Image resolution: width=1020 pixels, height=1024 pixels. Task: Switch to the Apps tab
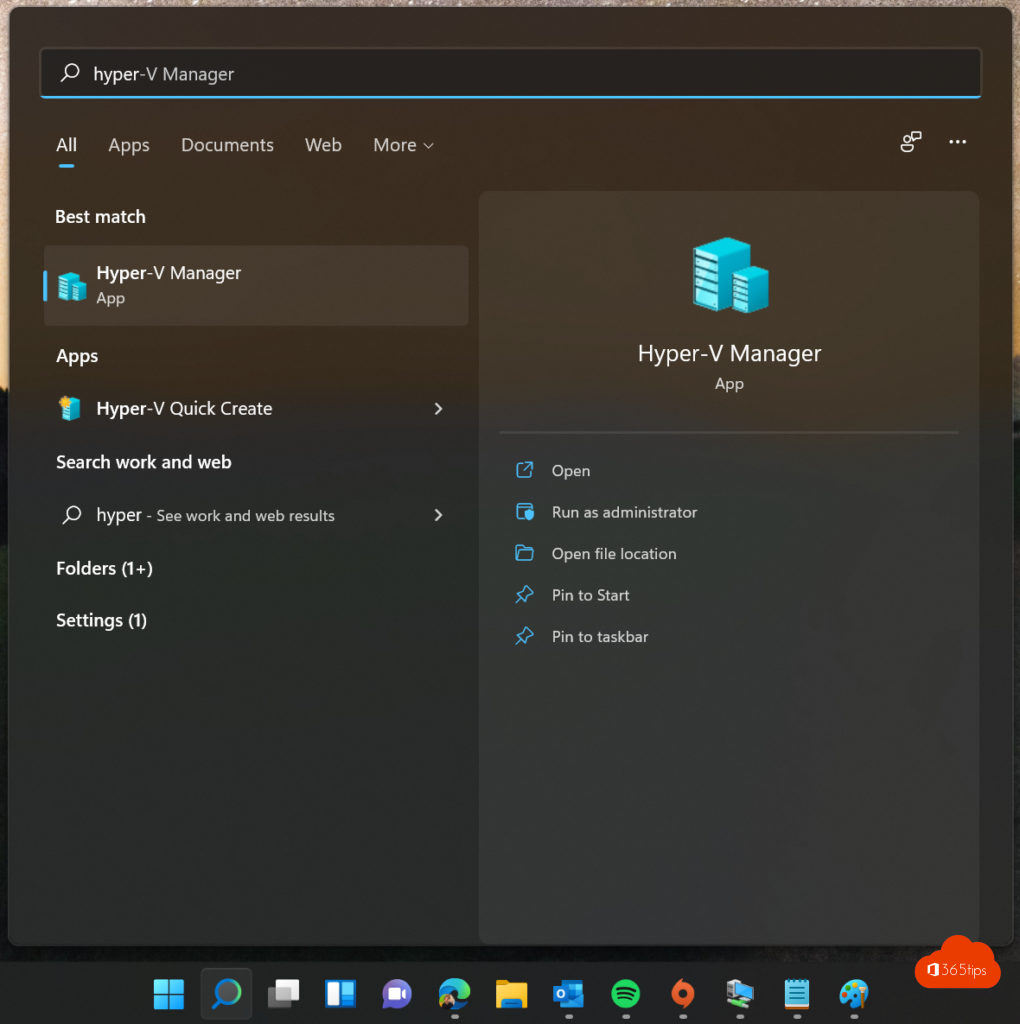(129, 145)
